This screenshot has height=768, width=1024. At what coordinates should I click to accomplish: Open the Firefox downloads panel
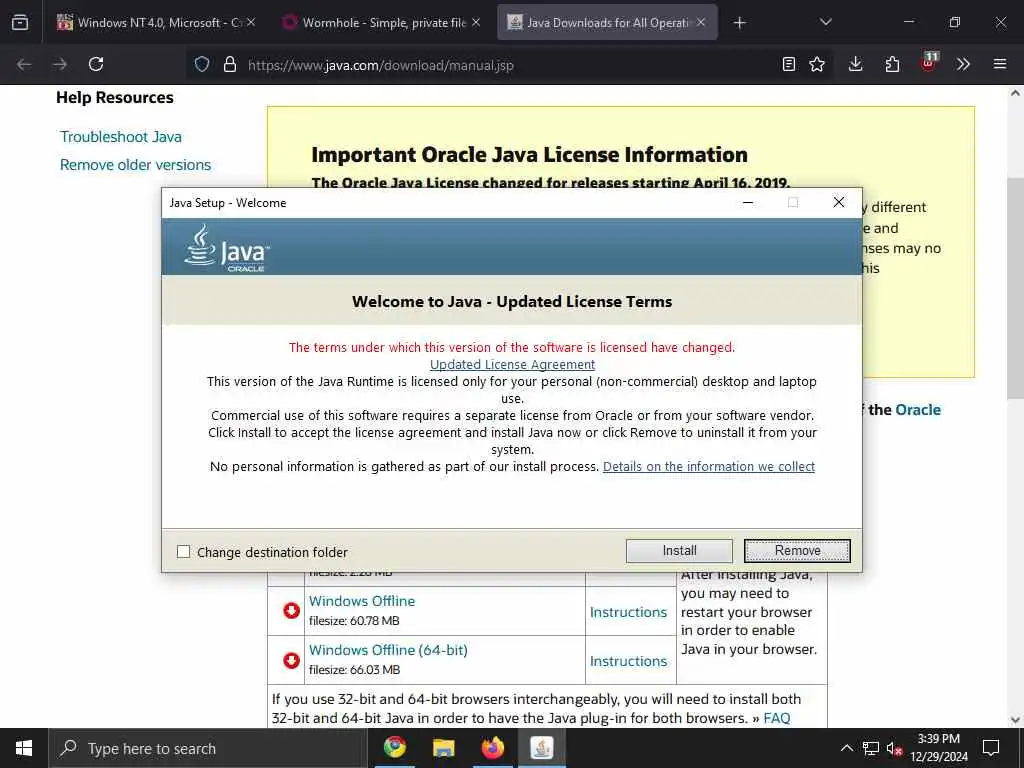tap(856, 64)
